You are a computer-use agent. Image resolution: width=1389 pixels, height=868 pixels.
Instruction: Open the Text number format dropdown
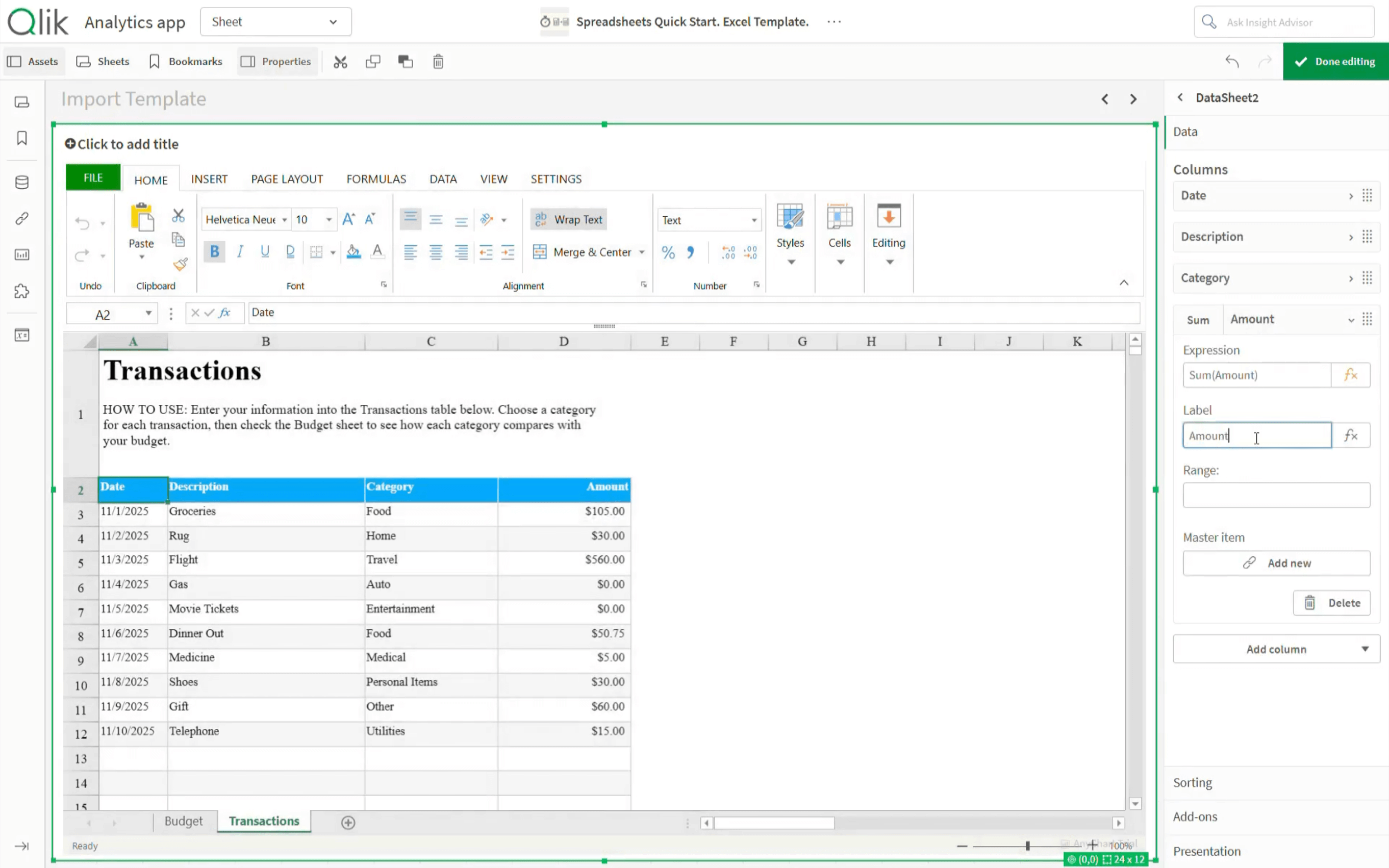click(x=753, y=220)
